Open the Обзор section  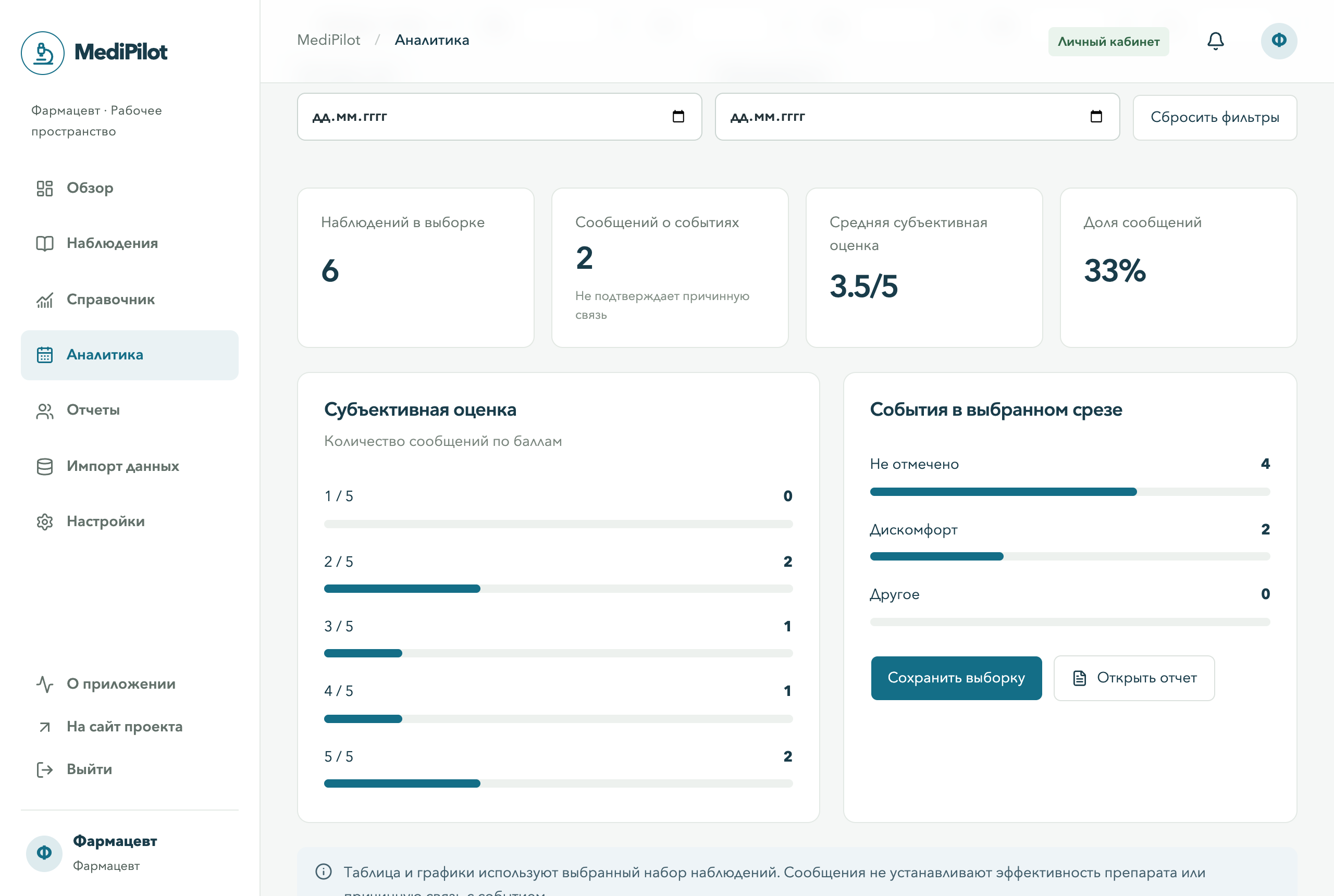[x=130, y=188]
